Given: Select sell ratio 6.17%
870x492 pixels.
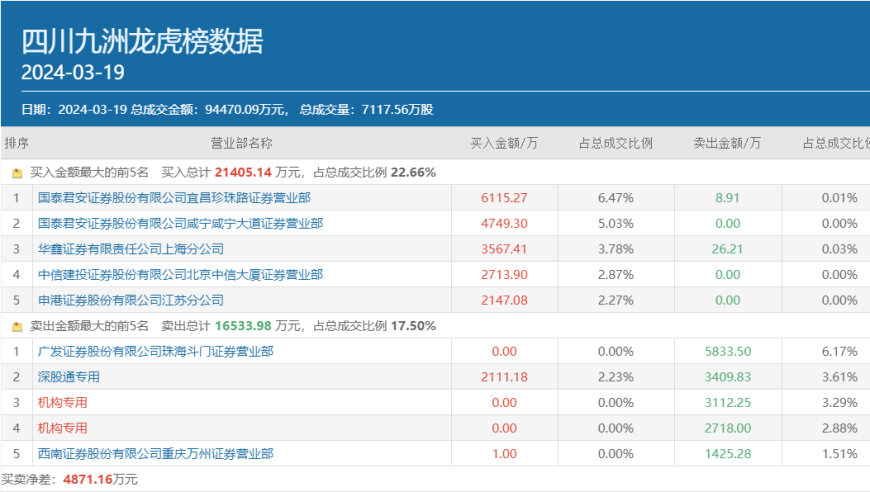Looking at the screenshot, I should pos(840,352).
